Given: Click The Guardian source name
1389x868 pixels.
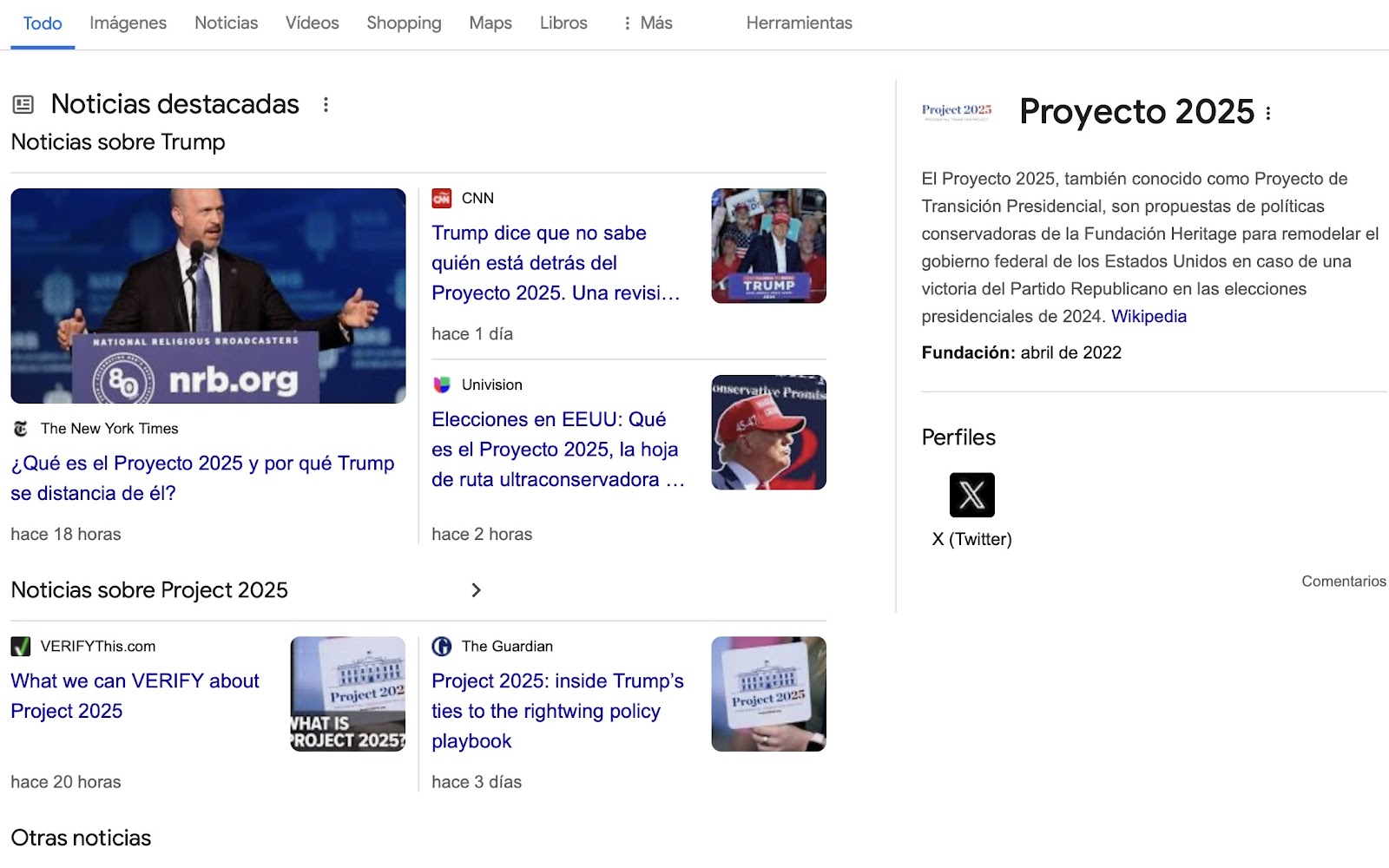Looking at the screenshot, I should pyautogui.click(x=507, y=647).
